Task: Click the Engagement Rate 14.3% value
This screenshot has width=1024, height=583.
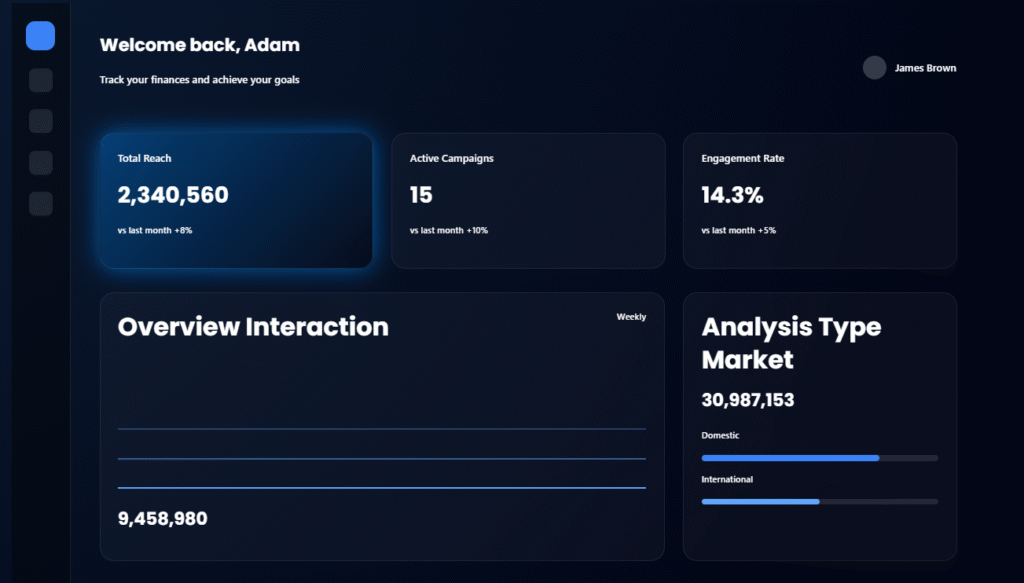Action: (732, 195)
